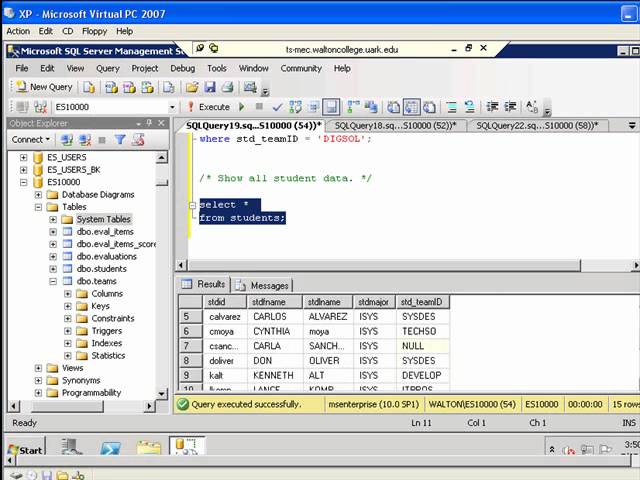The image size is (640, 480).
Task: Open the Query menu
Action: (x=108, y=69)
